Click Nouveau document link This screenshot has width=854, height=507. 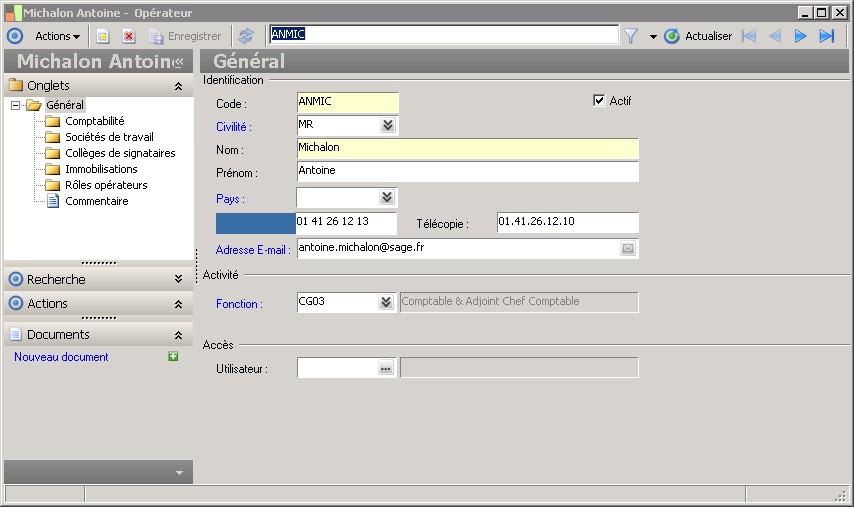[x=61, y=357]
